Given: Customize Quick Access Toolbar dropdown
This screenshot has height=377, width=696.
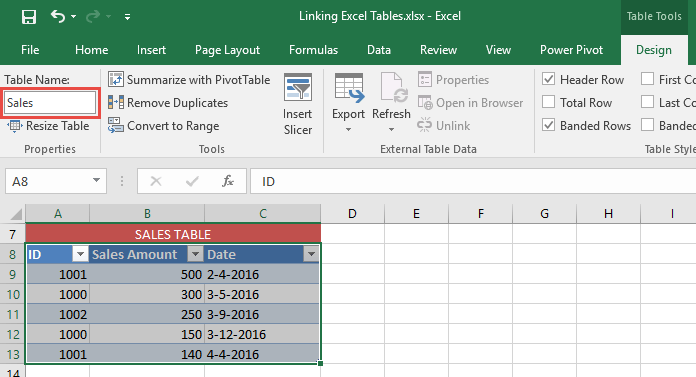Looking at the screenshot, I should coord(127,17).
